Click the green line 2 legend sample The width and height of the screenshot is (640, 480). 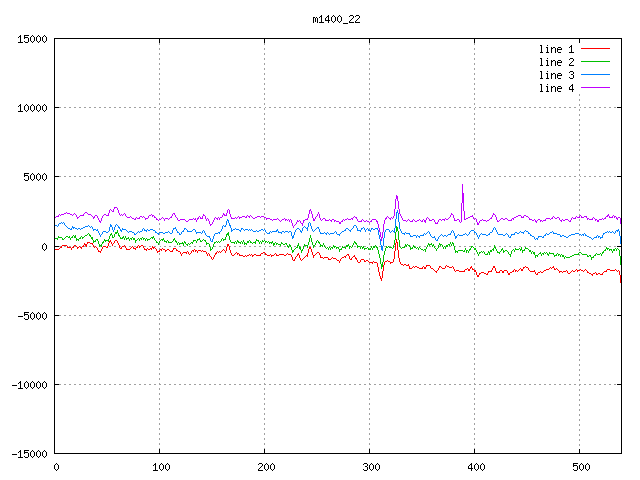tap(595, 62)
